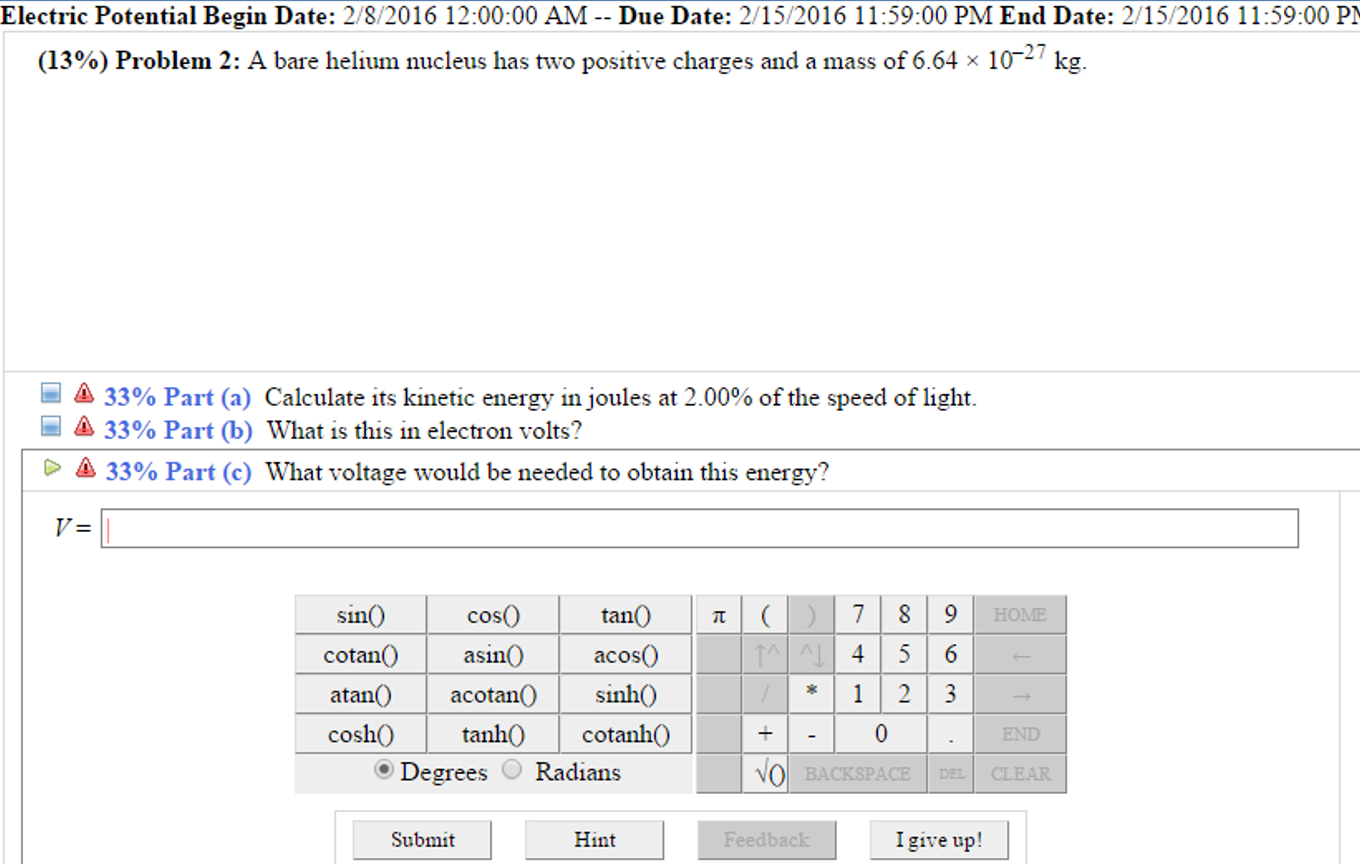The image size is (1360, 864).
Task: Click the superscript up-arrow caret key
Action: pos(765,655)
